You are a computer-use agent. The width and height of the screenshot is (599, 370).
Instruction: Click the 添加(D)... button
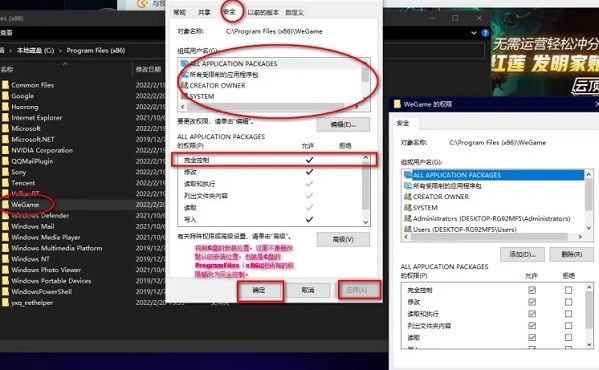click(x=523, y=254)
